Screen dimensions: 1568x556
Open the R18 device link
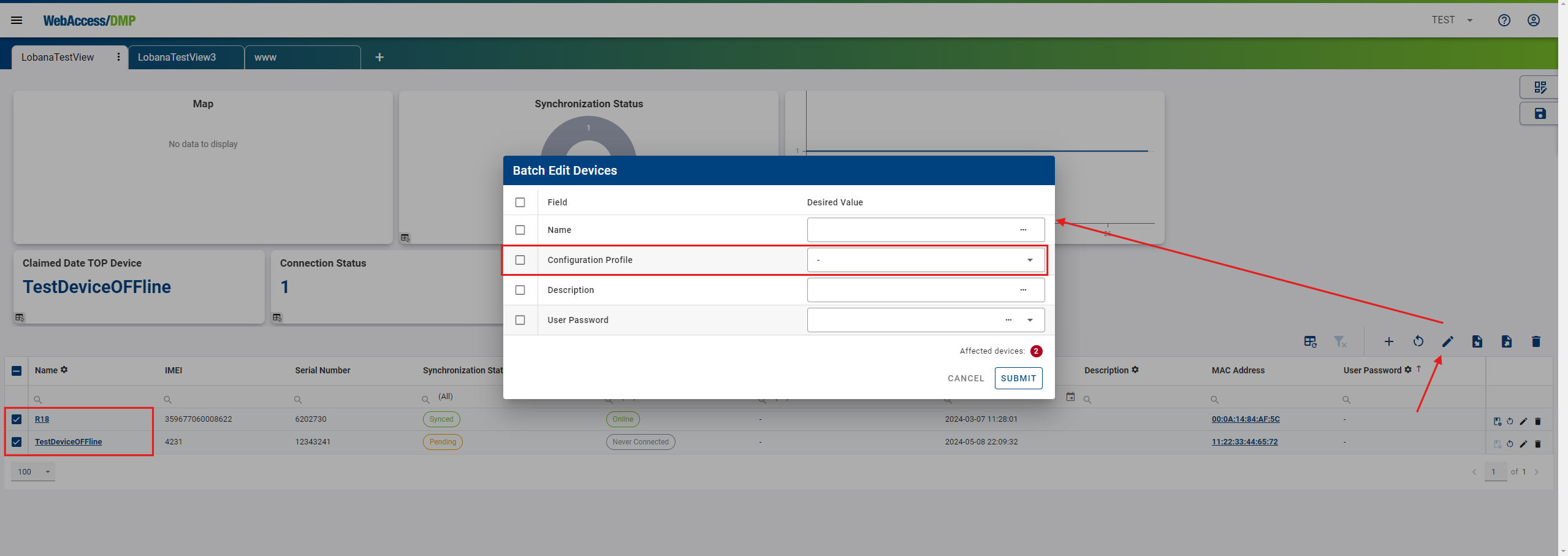[x=42, y=419]
